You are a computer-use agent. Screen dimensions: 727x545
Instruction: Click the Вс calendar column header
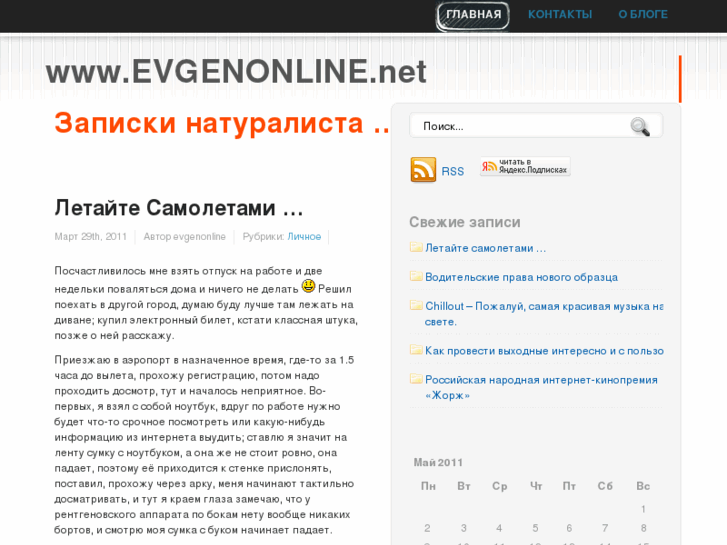coord(643,486)
